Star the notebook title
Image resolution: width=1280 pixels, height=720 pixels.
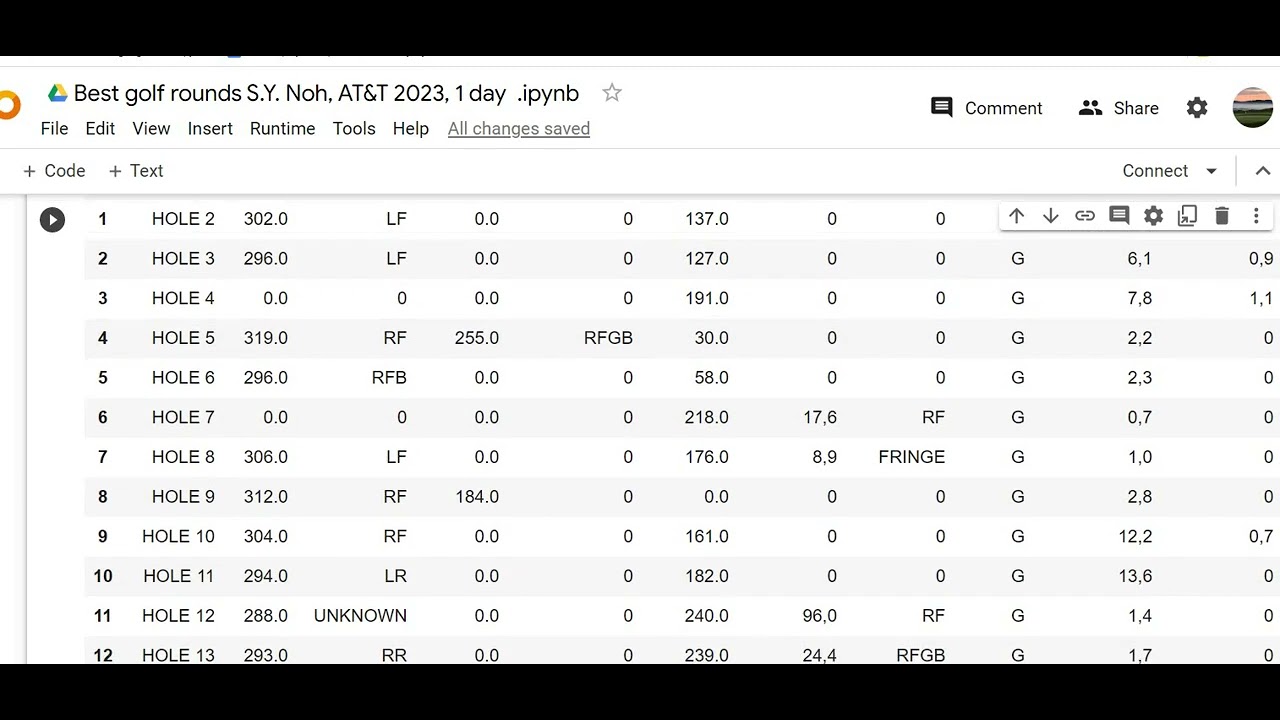pyautogui.click(x=612, y=93)
